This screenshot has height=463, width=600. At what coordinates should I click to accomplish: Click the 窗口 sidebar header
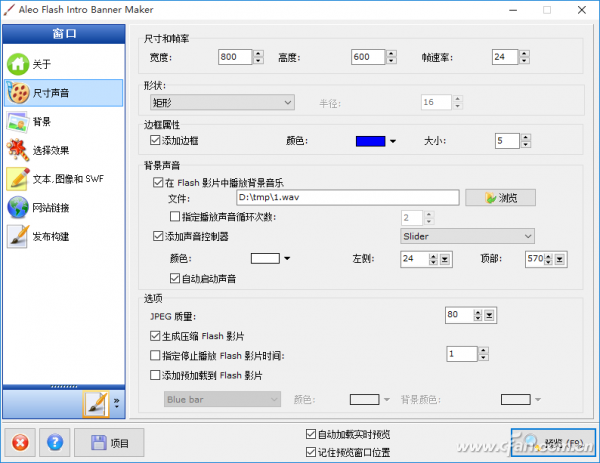pyautogui.click(x=64, y=34)
